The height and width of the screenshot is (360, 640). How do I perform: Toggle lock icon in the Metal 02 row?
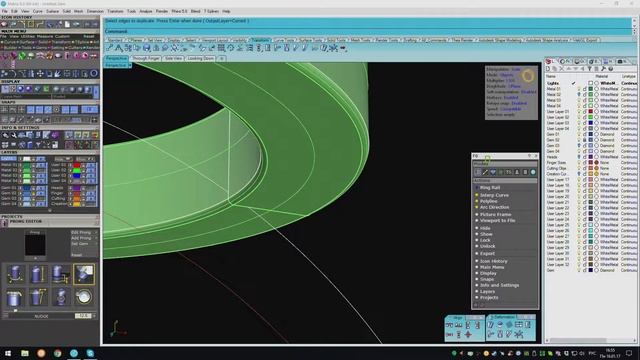click(x=584, y=94)
